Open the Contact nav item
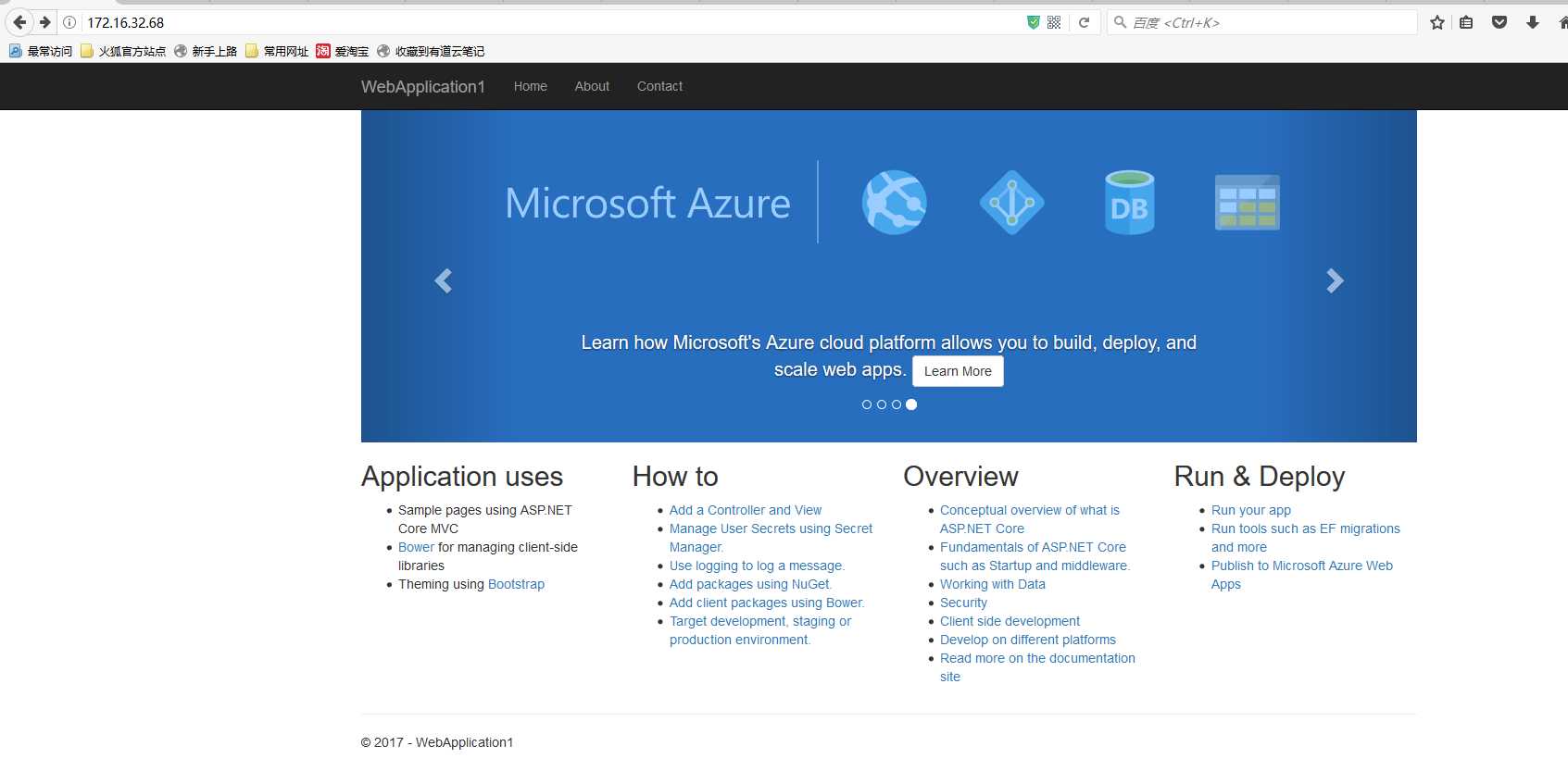1568x771 pixels. (659, 86)
